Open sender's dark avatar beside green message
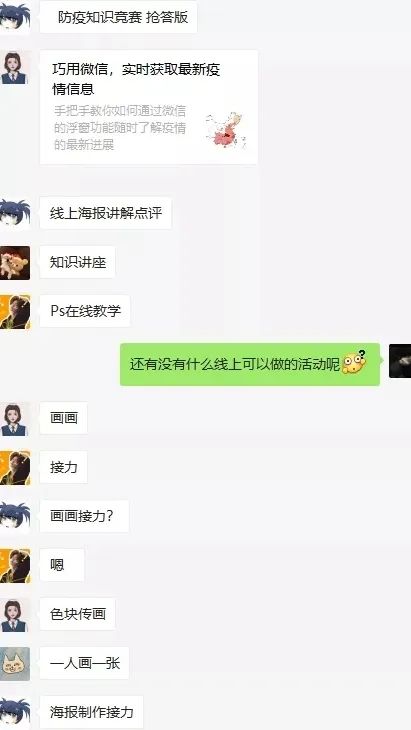Image resolution: width=411 pixels, height=730 pixels. (400, 361)
